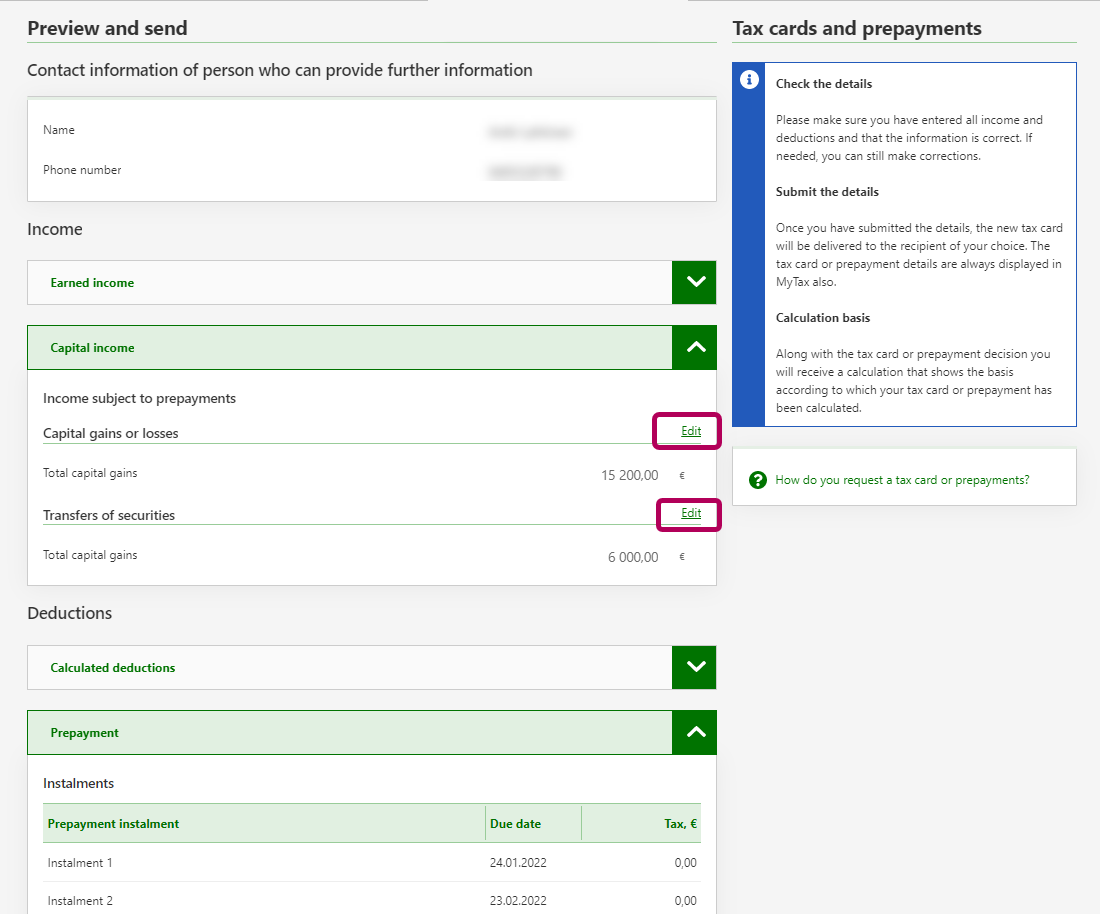
Task: Click the green question mark help icon
Action: coord(758,480)
